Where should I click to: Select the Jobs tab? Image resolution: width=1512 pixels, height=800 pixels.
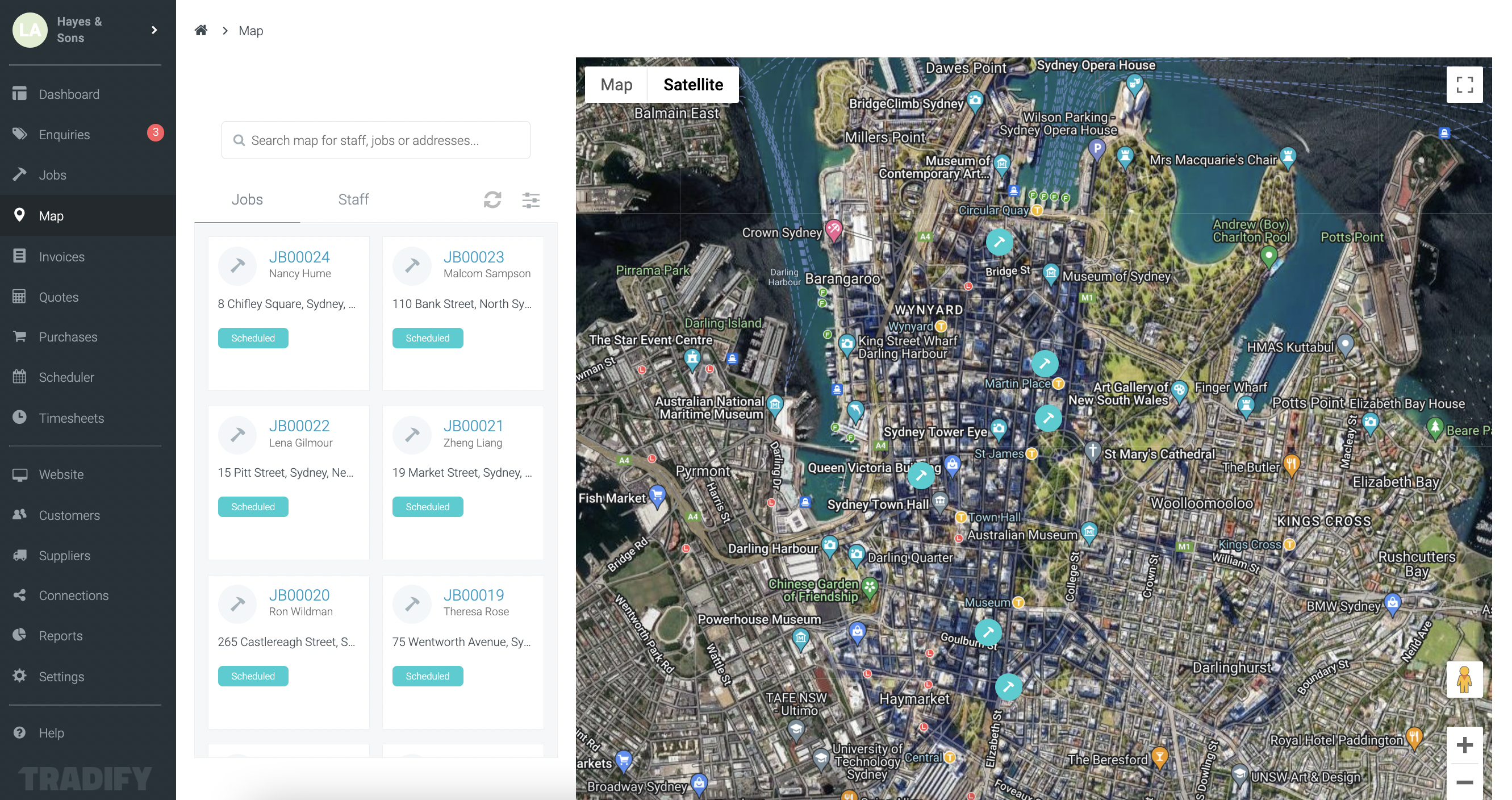point(247,199)
